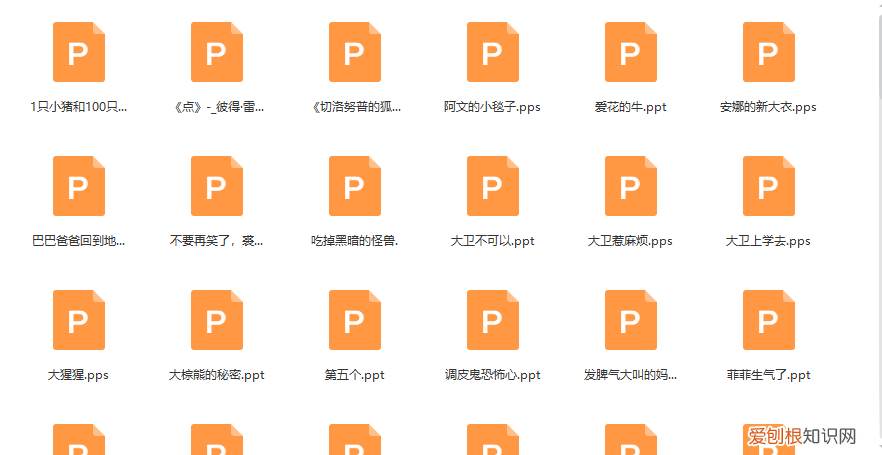This screenshot has width=882, height=455.
Task: Click the file name 调皮鬼恐怖心.ppt
Action: (x=493, y=375)
